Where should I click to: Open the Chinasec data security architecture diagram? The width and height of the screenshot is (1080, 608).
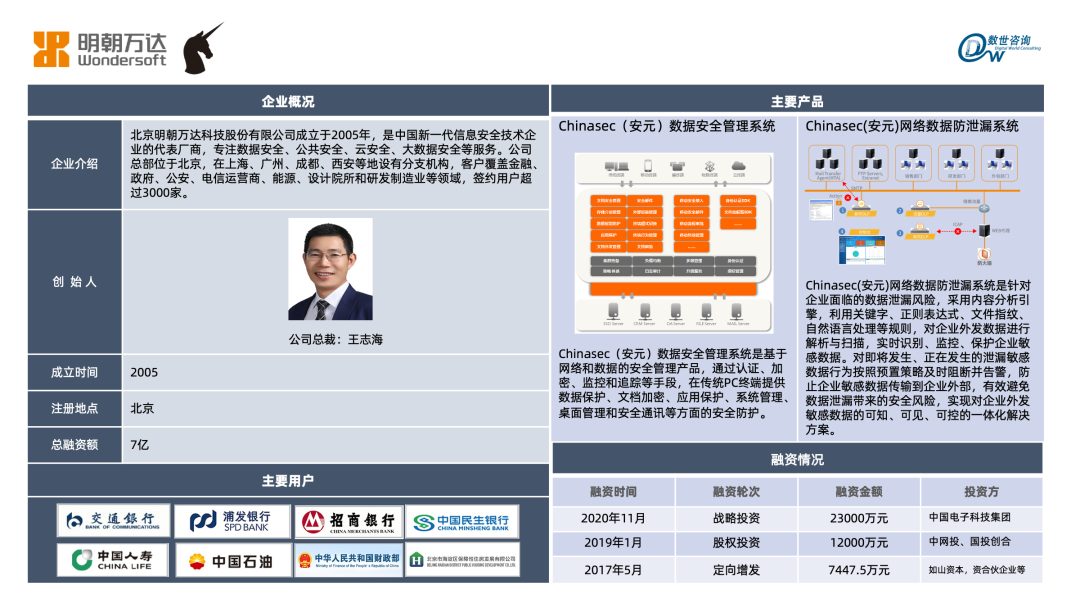[674, 243]
